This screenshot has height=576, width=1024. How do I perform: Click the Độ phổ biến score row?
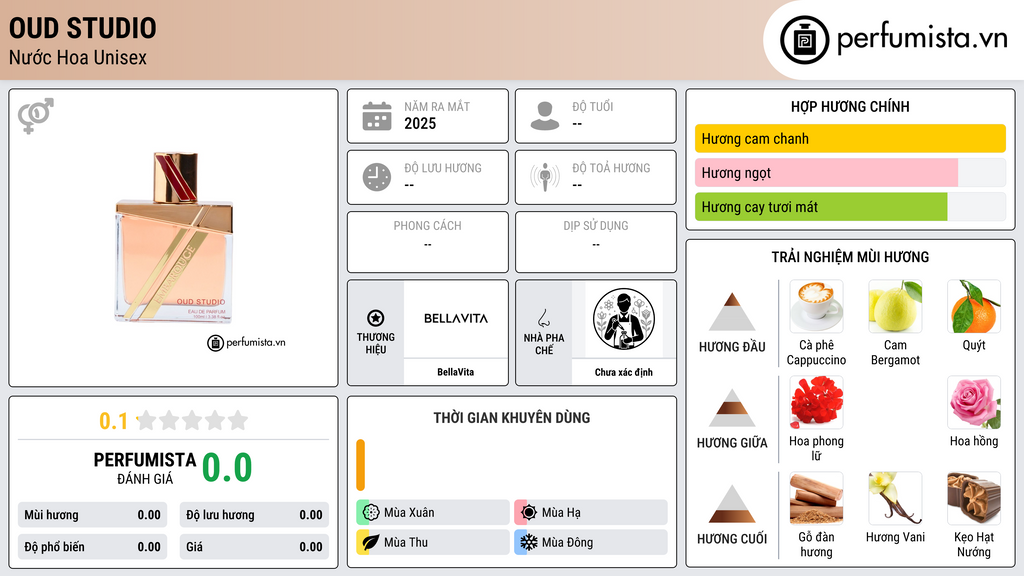pyautogui.click(x=92, y=547)
